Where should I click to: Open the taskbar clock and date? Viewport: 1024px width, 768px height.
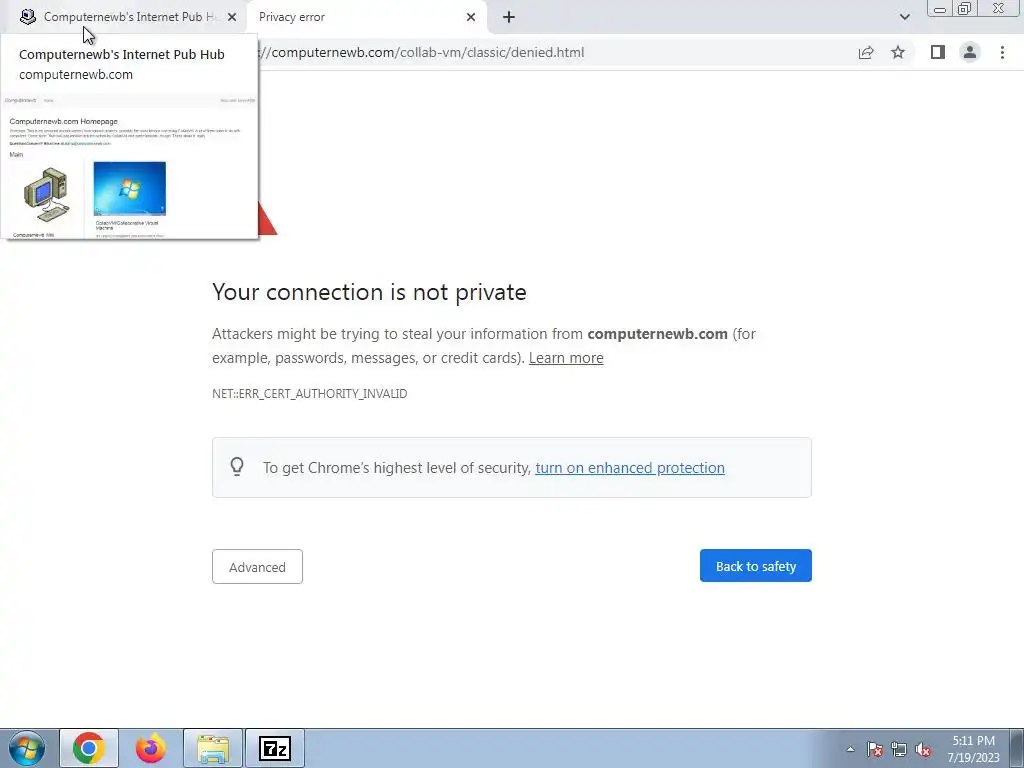pos(973,749)
